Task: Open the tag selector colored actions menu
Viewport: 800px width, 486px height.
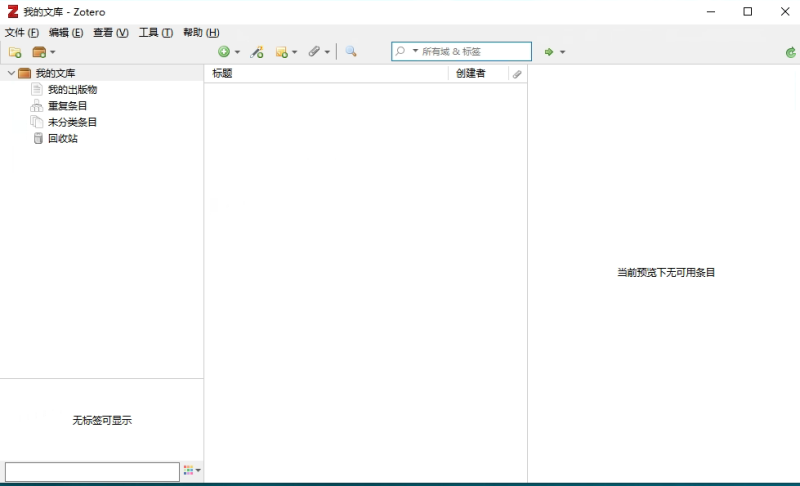Action: tap(192, 470)
